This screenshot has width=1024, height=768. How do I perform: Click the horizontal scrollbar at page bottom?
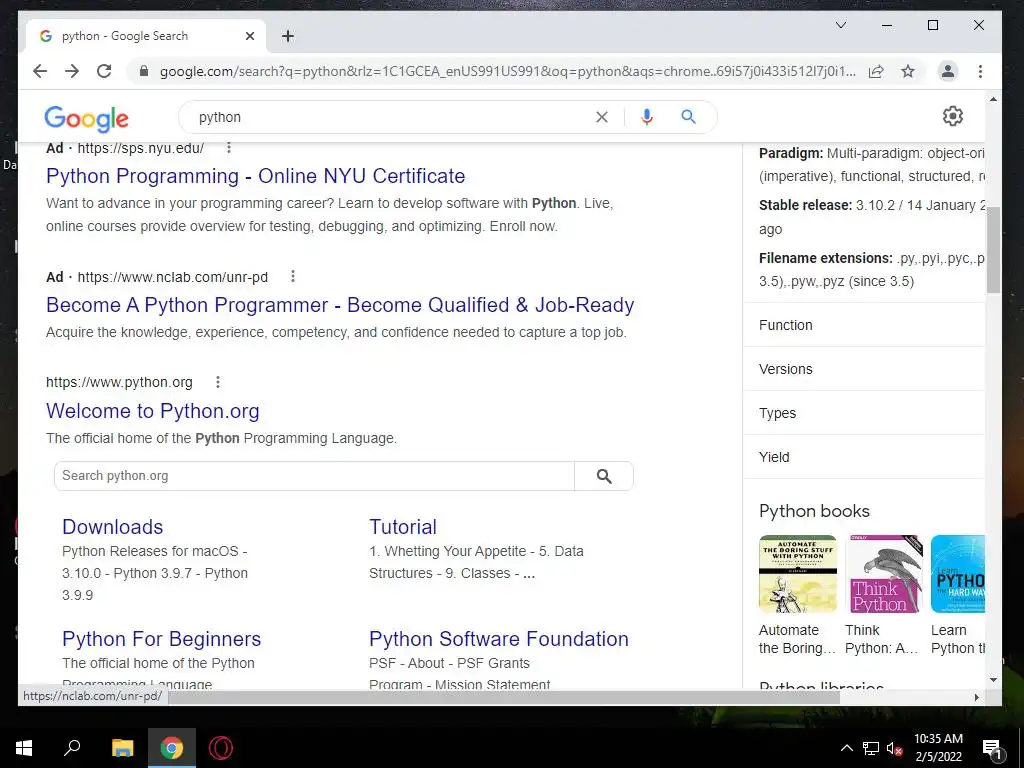(x=503, y=697)
